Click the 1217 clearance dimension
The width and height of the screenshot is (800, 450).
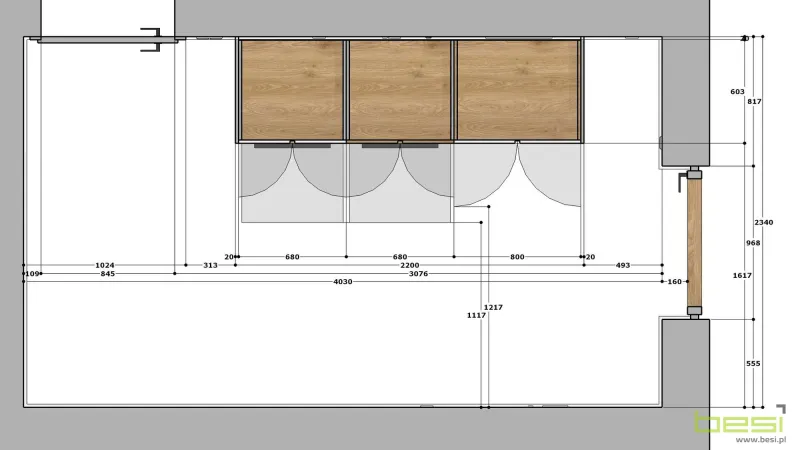(493, 308)
